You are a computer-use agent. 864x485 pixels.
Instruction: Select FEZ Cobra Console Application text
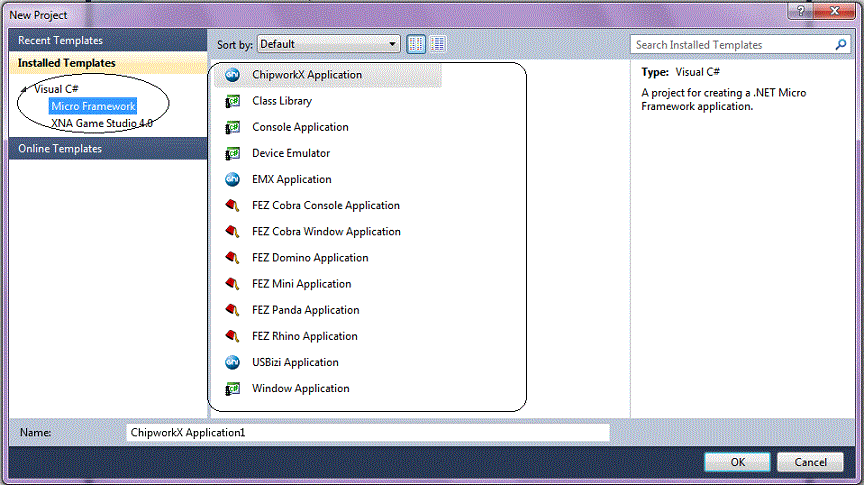pos(326,206)
